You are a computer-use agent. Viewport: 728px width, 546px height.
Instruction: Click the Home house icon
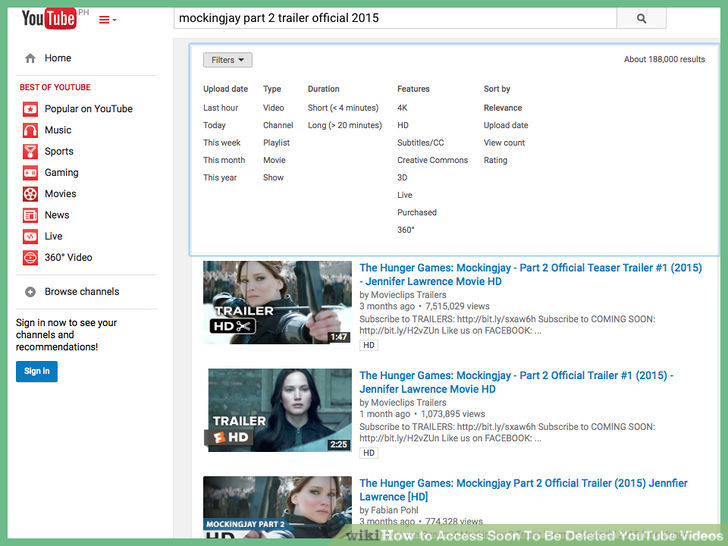tap(30, 58)
